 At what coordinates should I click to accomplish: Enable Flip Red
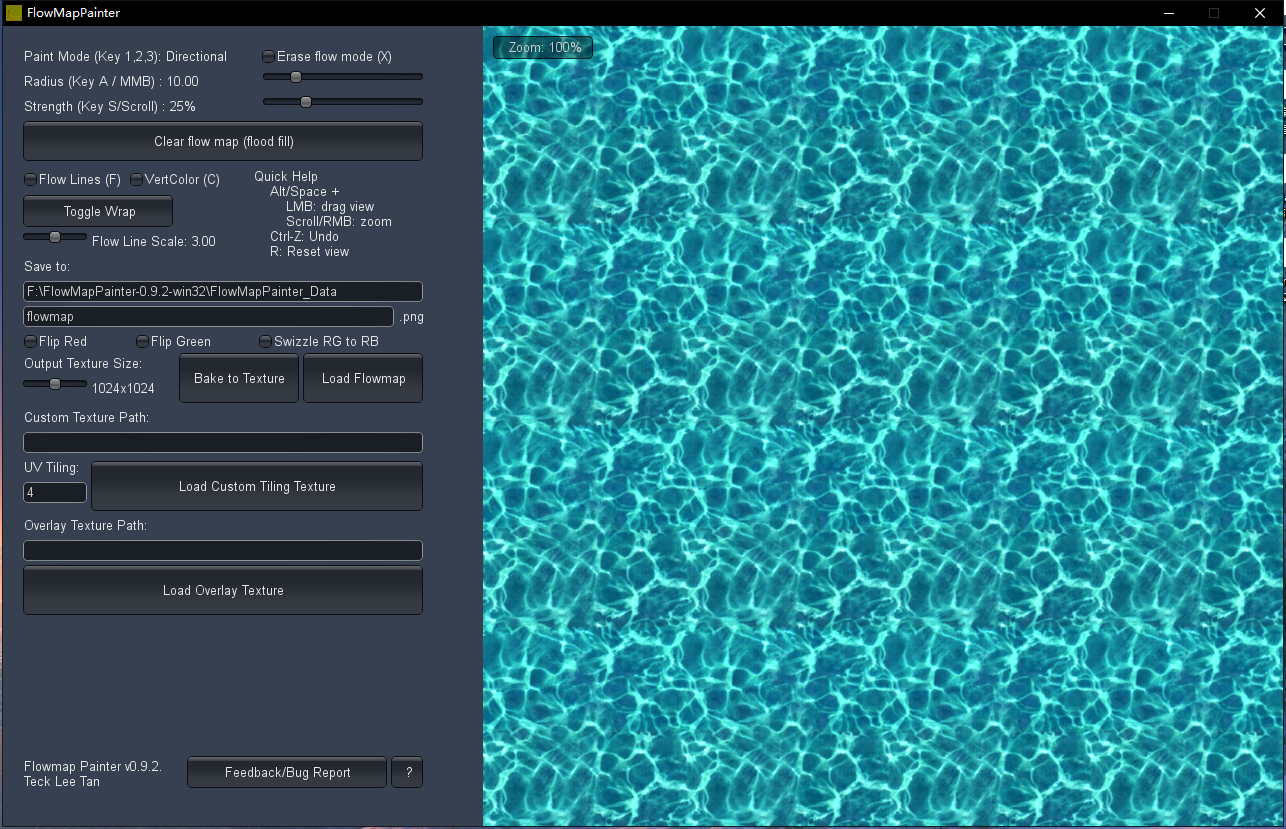30,341
